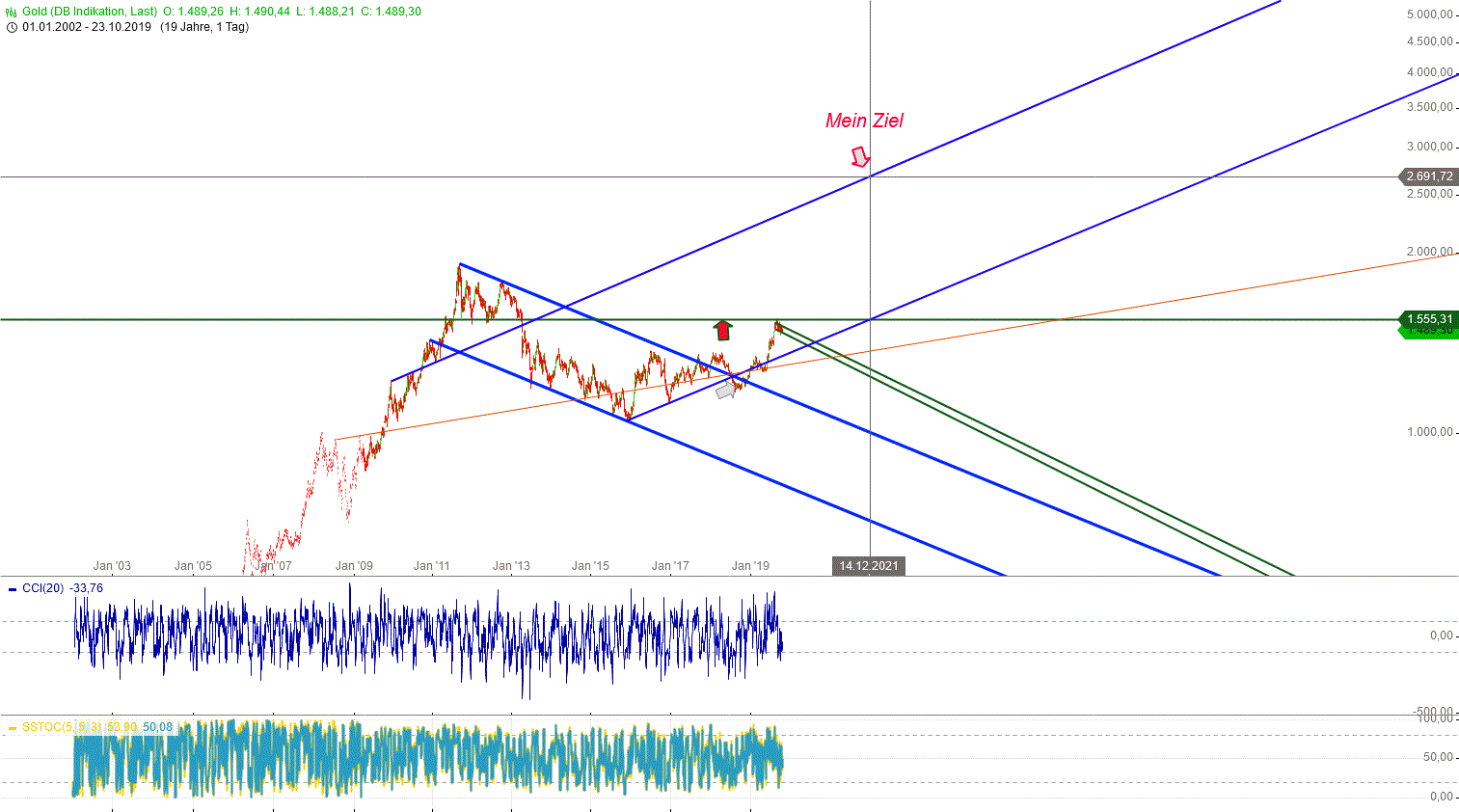
Task: Click the '0,00' label on SSTOC axis
Action: coord(1442,797)
